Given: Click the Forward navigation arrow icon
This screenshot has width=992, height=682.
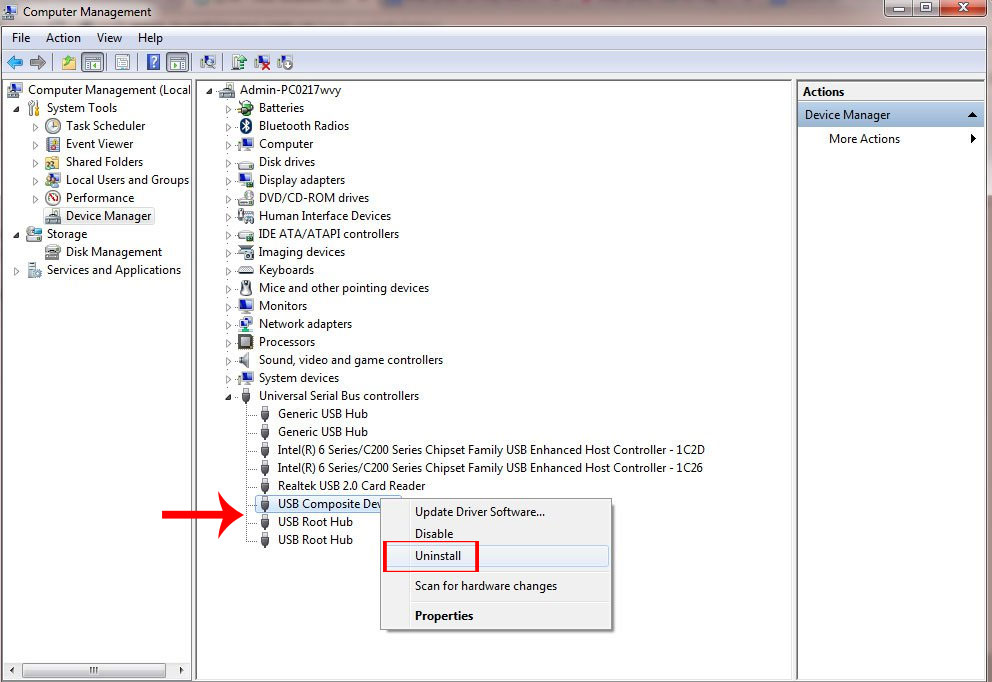Looking at the screenshot, I should pyautogui.click(x=38, y=61).
